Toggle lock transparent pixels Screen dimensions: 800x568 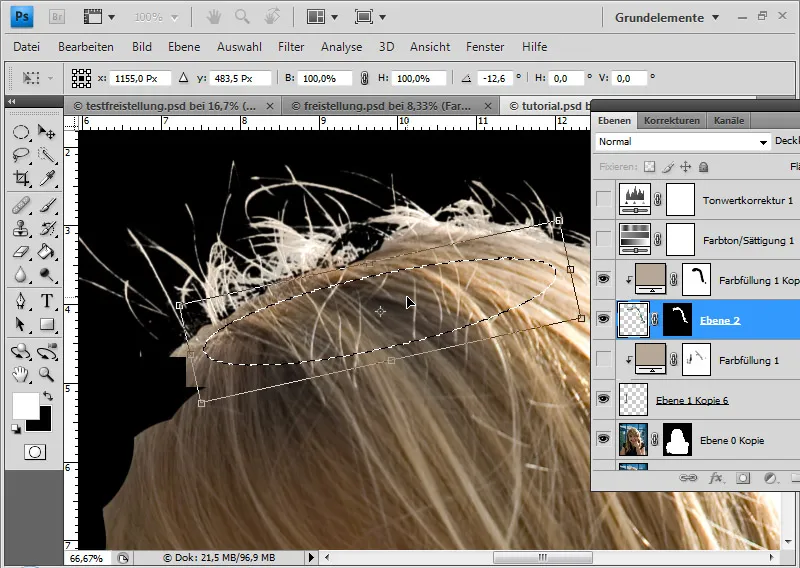point(649,167)
